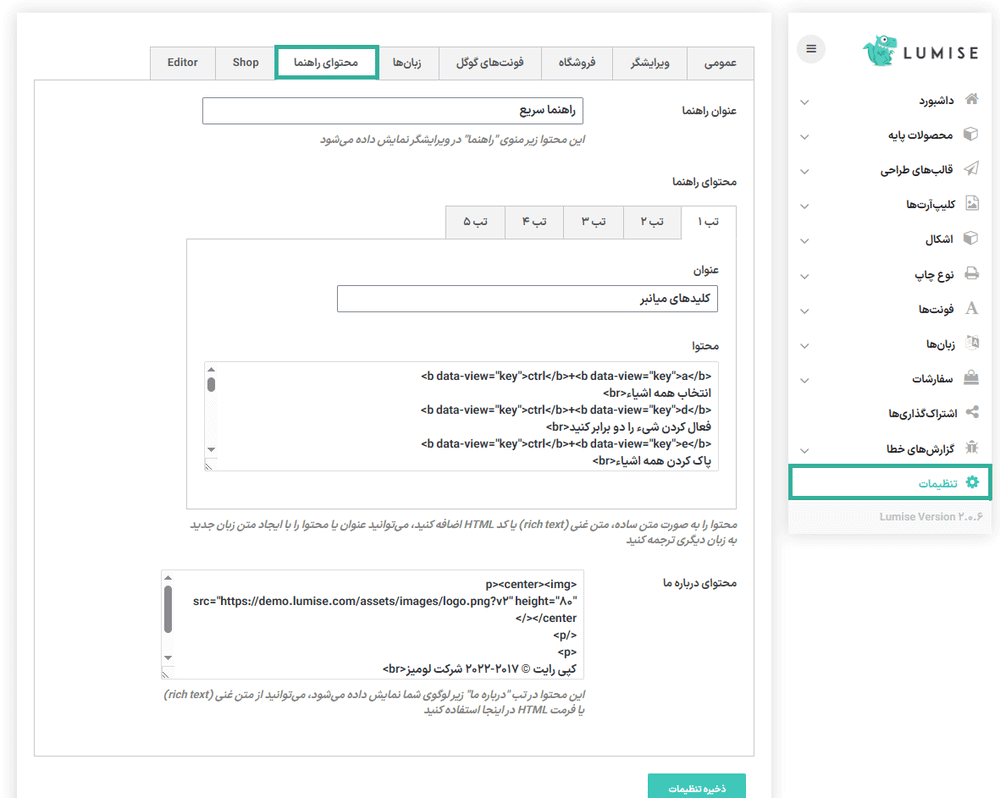Click the print type printer icon

[x=971, y=274]
